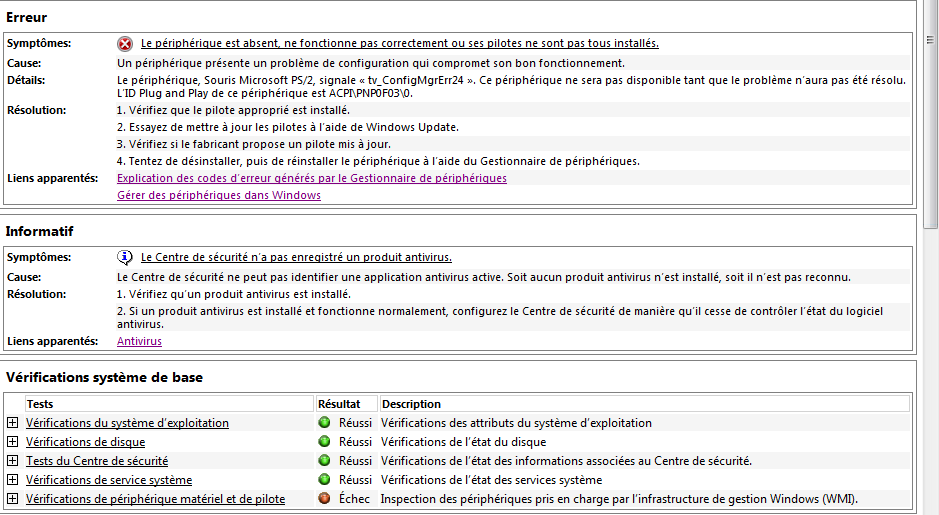Click text 'Vérifiez que le pilote approprié est installé'
Viewport: 939px width, 515px height.
234,110
